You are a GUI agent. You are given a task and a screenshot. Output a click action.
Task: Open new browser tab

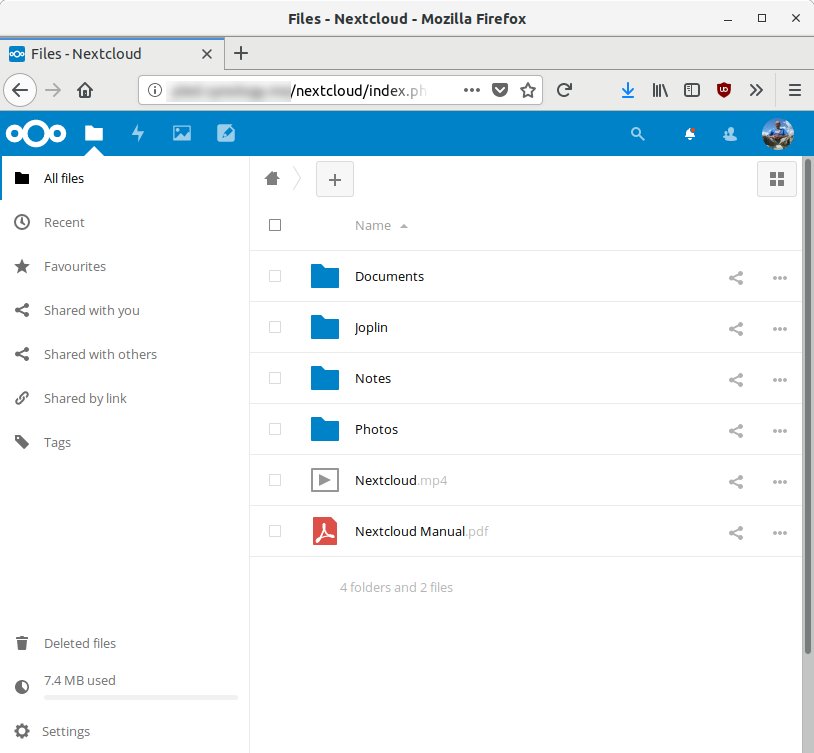pyautogui.click(x=241, y=53)
